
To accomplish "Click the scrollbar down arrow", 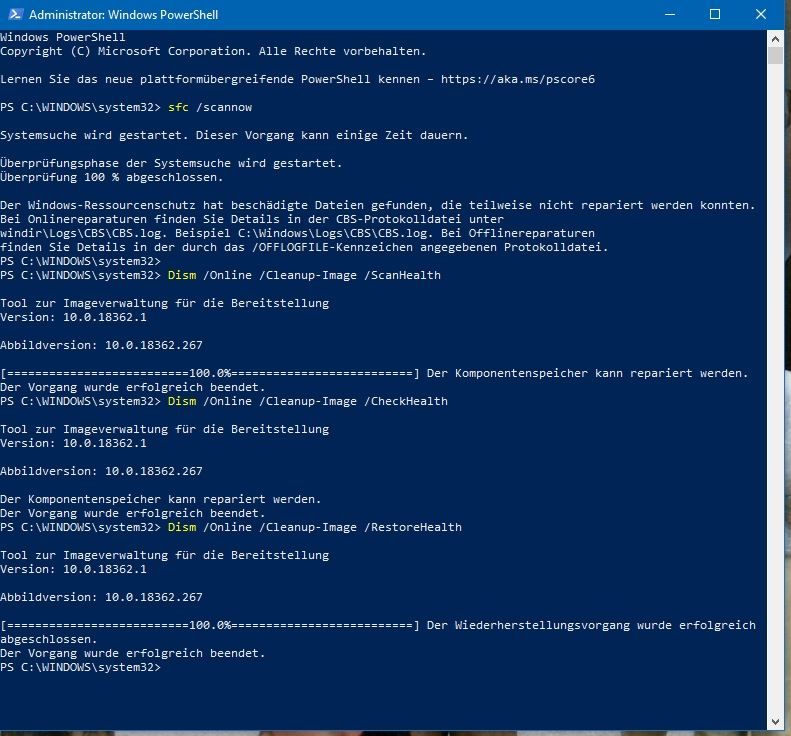I will tap(775, 721).
